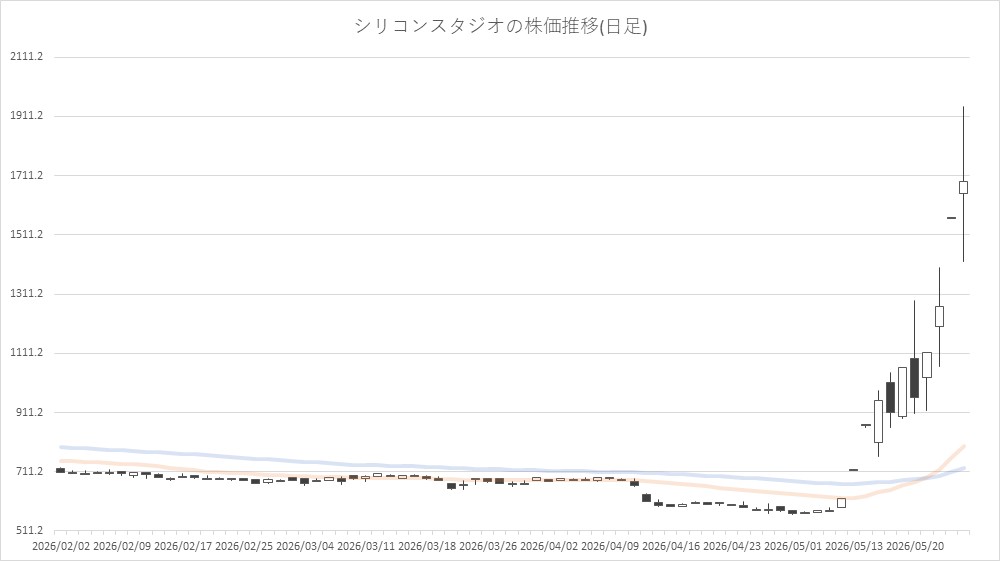
Task: Click the 1111.2 axis value
Action: pos(27,353)
